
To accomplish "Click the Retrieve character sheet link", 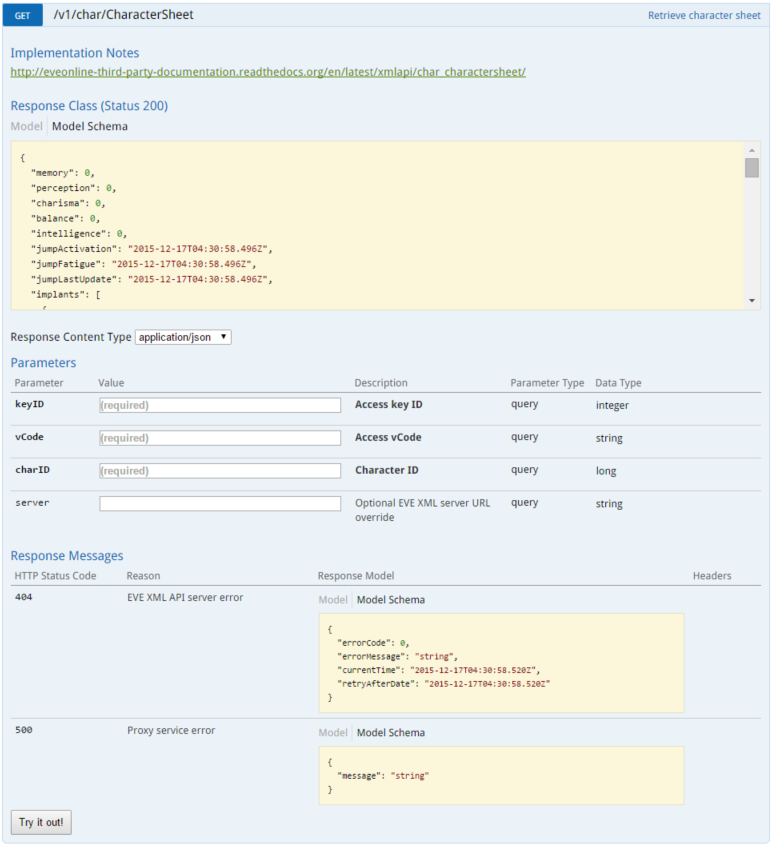I will (x=704, y=15).
